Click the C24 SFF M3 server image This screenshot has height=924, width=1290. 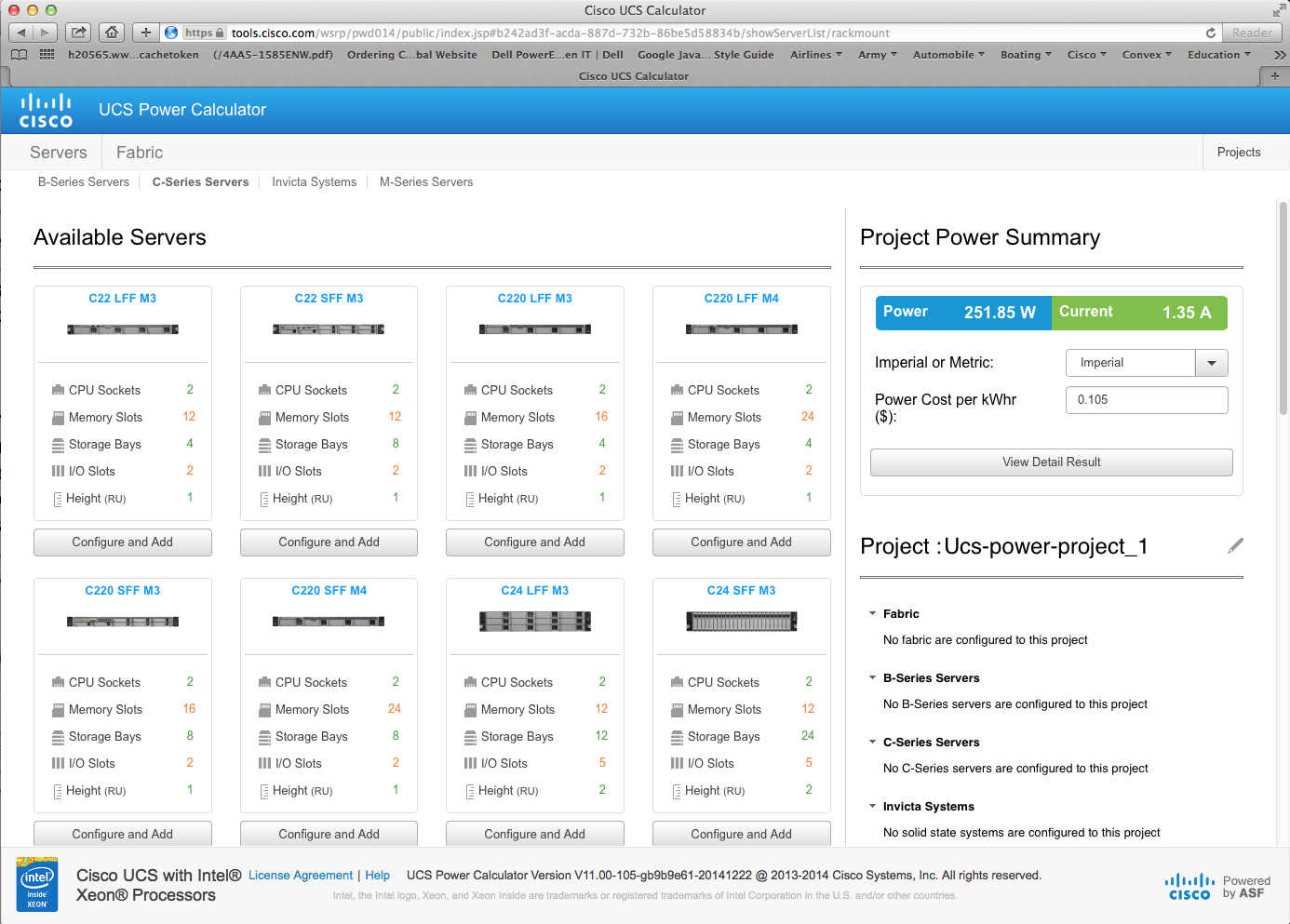click(x=741, y=622)
